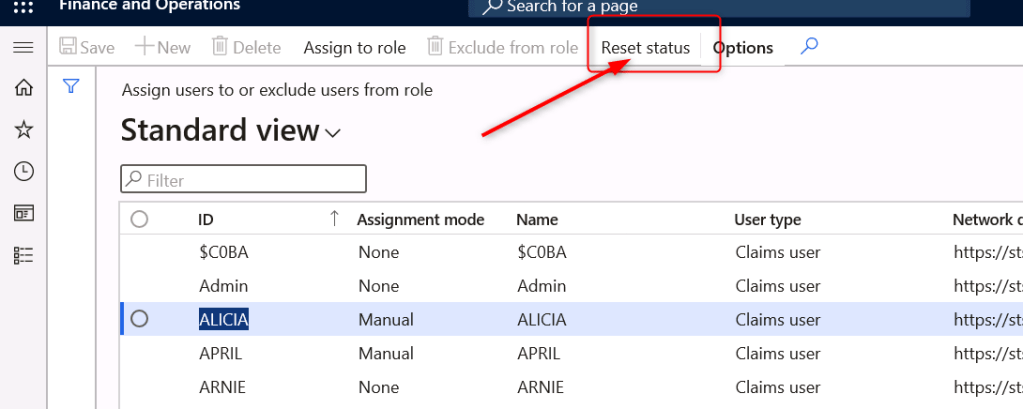Show the filter pane funnel icon
1023x409 pixels.
pyautogui.click(x=71, y=87)
